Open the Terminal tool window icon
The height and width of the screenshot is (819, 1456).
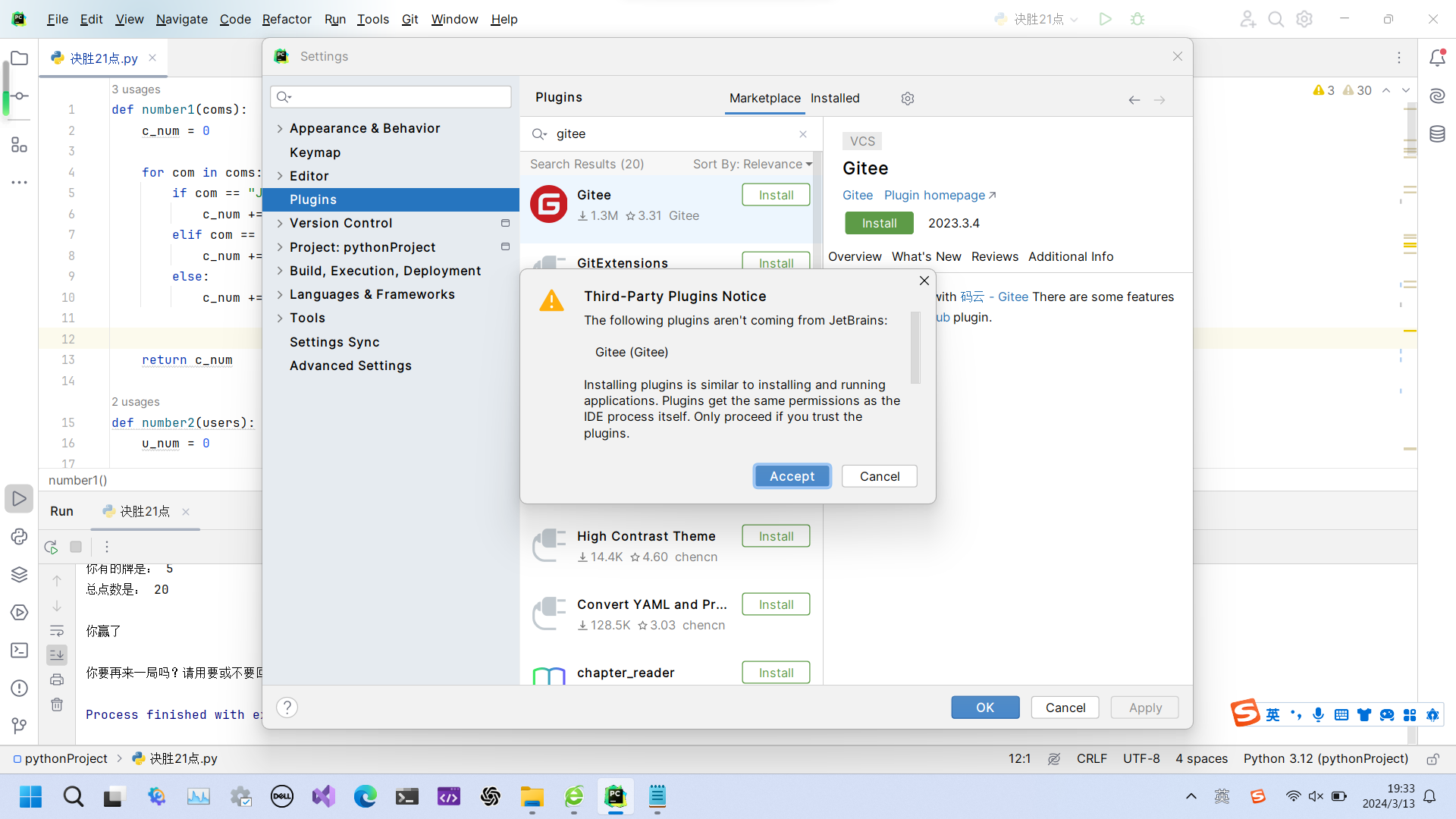tap(20, 651)
